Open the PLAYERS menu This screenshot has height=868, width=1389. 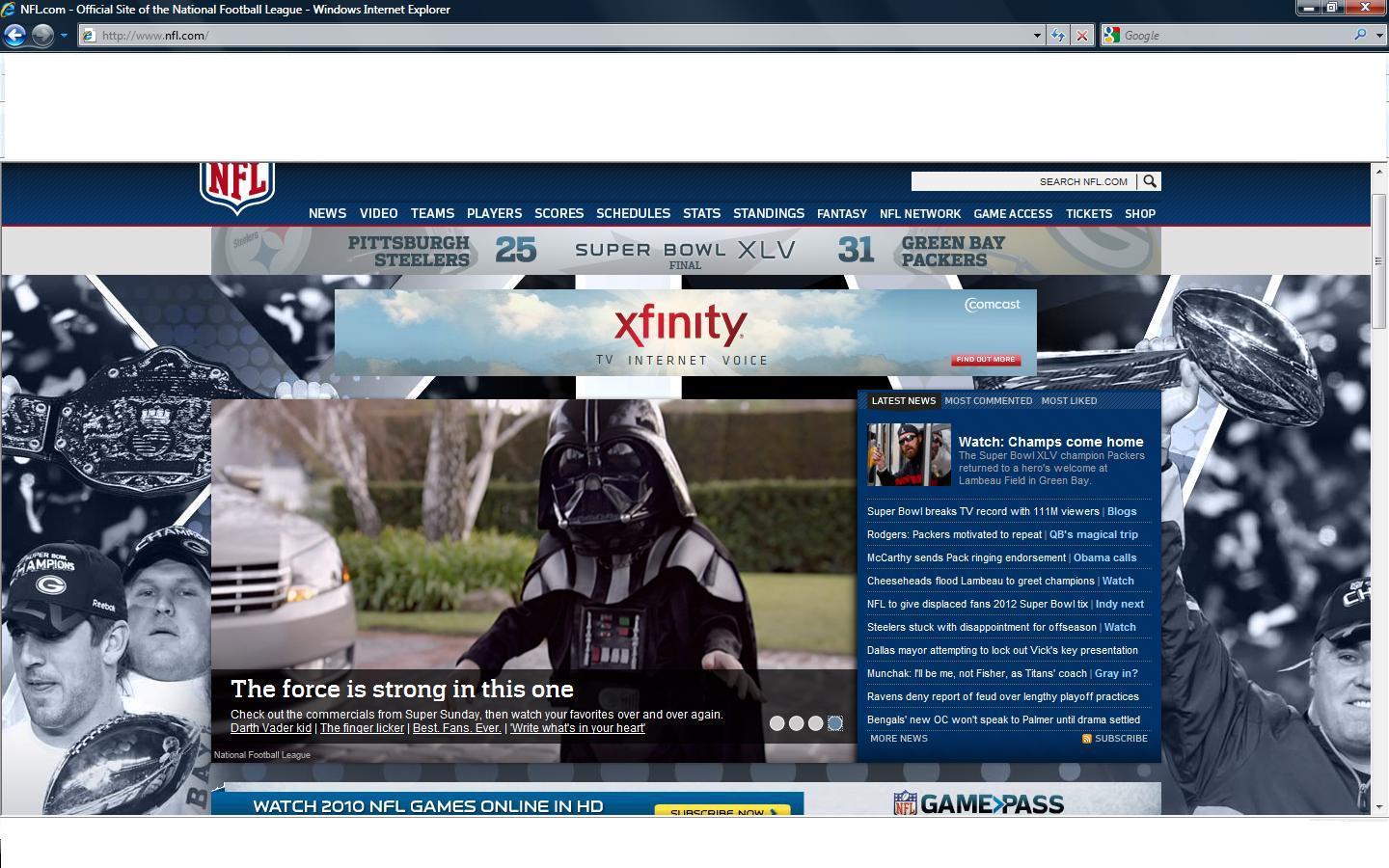(x=494, y=213)
